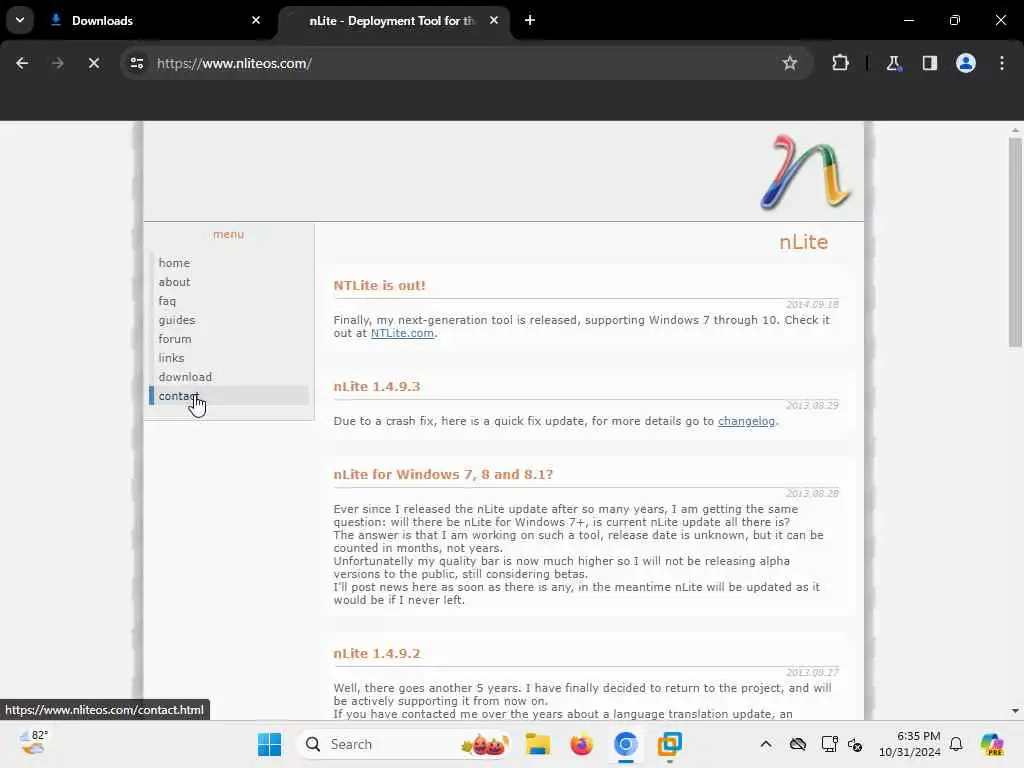The width and height of the screenshot is (1024, 768).
Task: Open Copilot preview icon in taskbar
Action: pos(992,744)
